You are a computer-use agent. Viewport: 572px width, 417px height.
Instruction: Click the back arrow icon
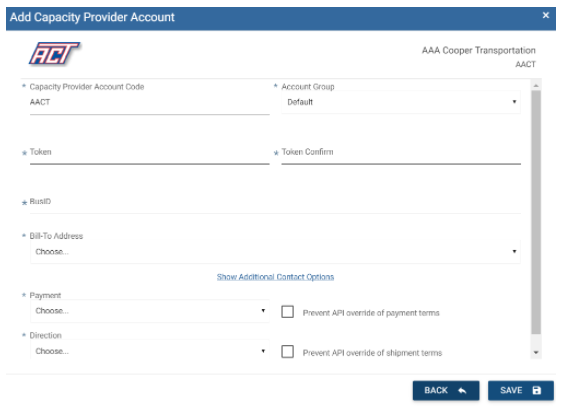[x=462, y=390]
